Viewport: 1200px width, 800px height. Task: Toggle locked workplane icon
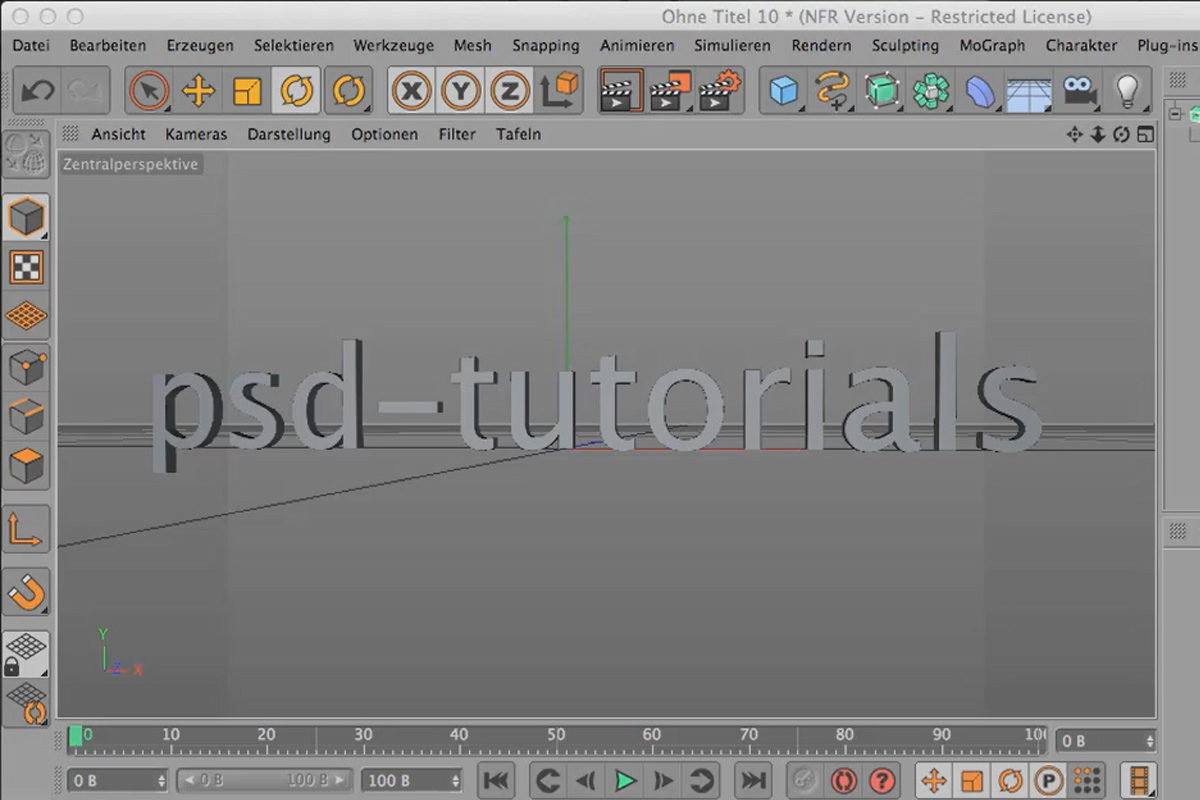tap(26, 655)
